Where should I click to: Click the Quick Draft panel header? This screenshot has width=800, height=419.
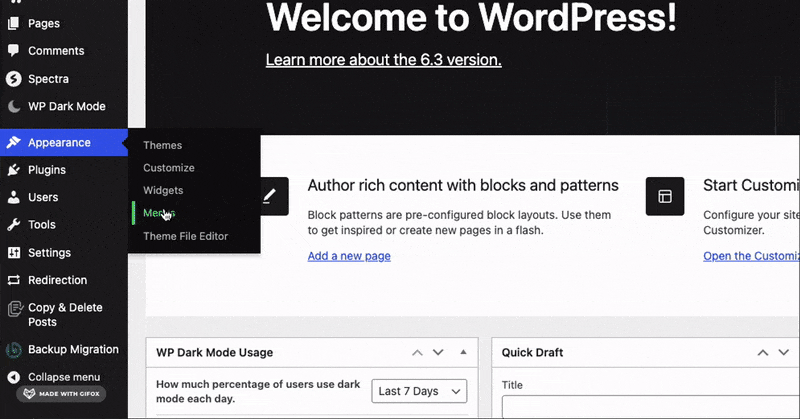(532, 352)
